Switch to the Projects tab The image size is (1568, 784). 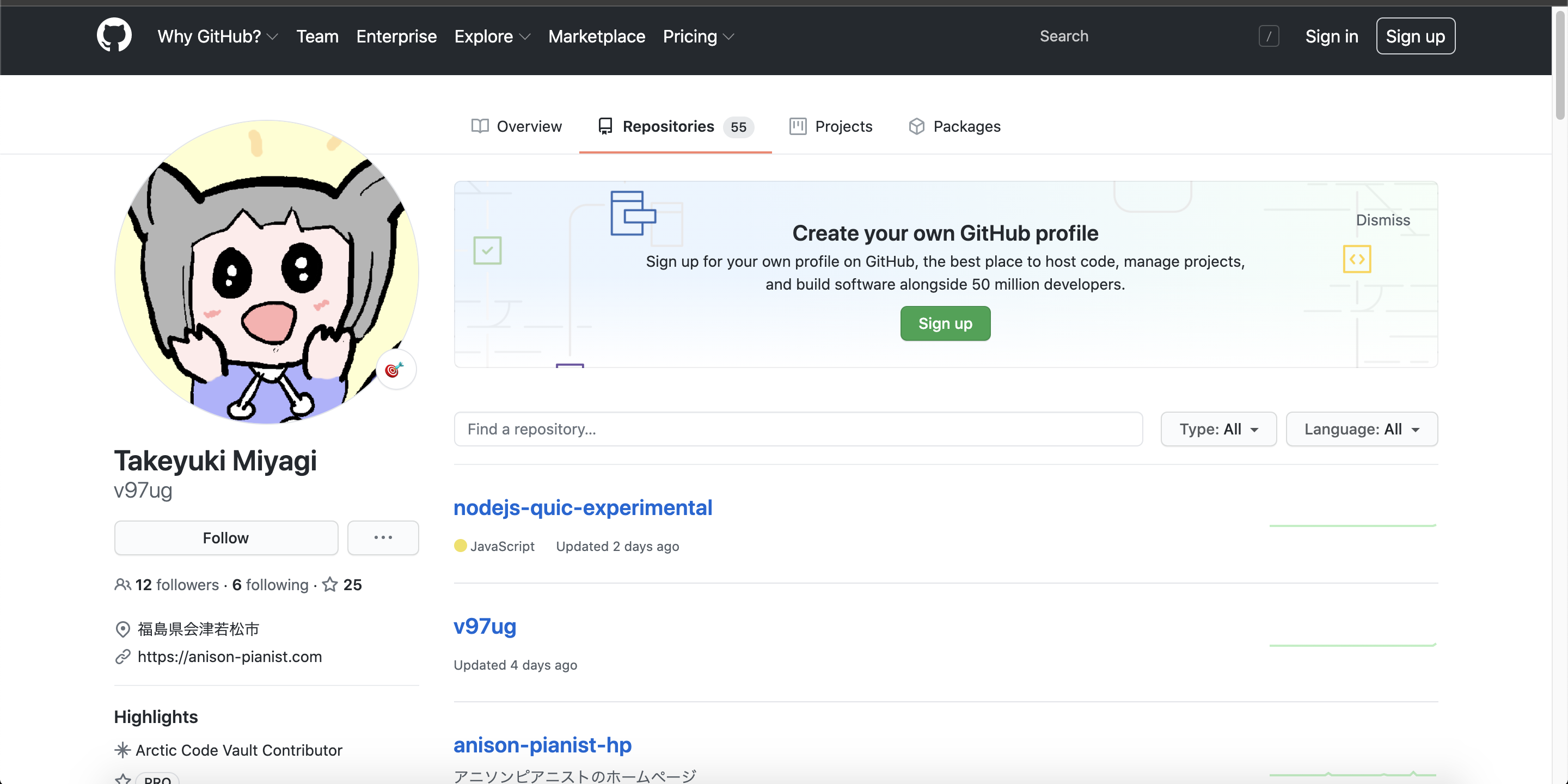tap(830, 126)
